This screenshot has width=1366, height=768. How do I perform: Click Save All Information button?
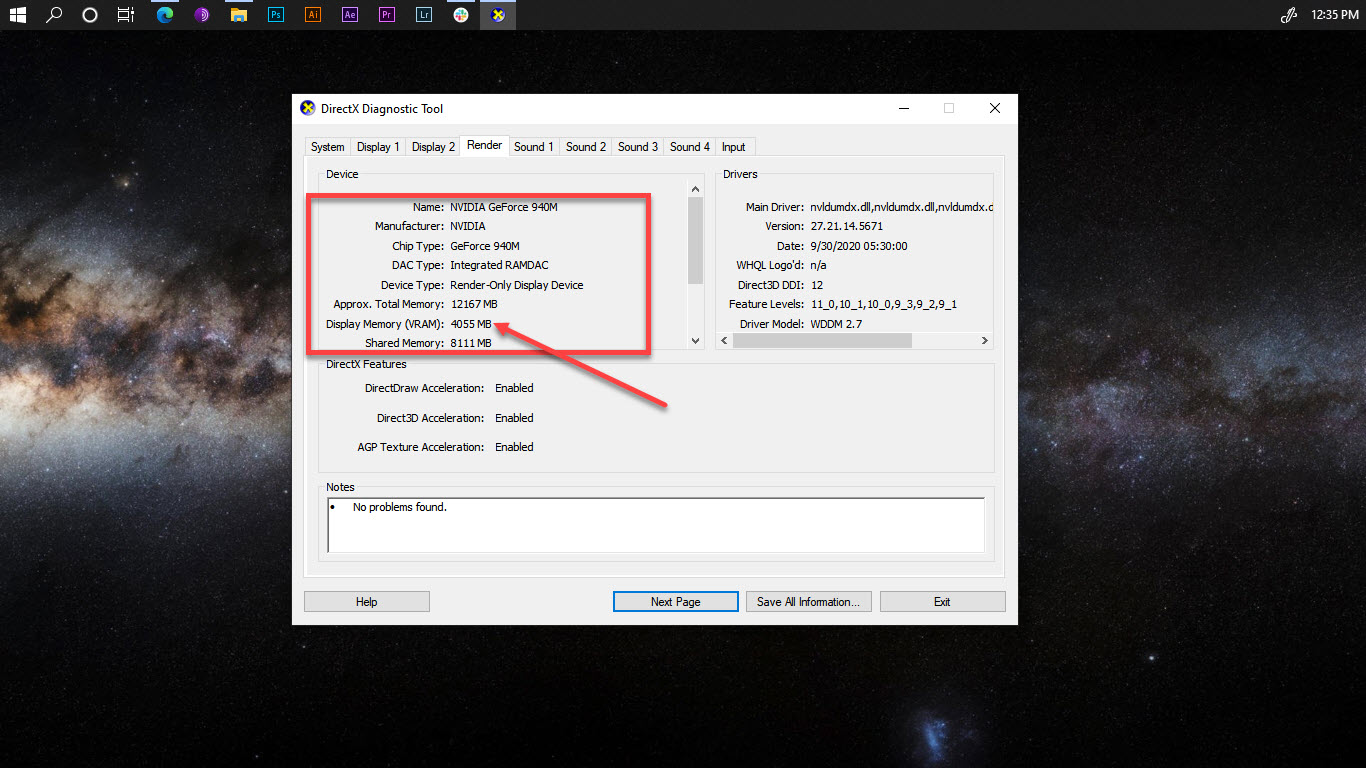pyautogui.click(x=808, y=601)
